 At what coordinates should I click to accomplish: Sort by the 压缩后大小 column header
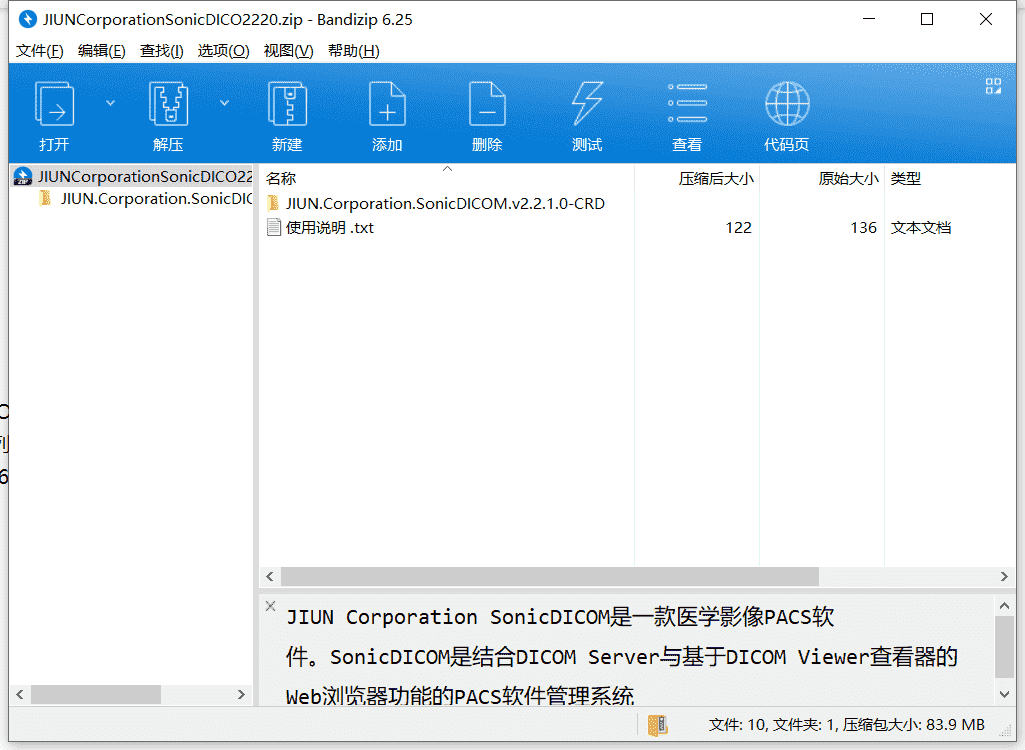pyautogui.click(x=697, y=179)
